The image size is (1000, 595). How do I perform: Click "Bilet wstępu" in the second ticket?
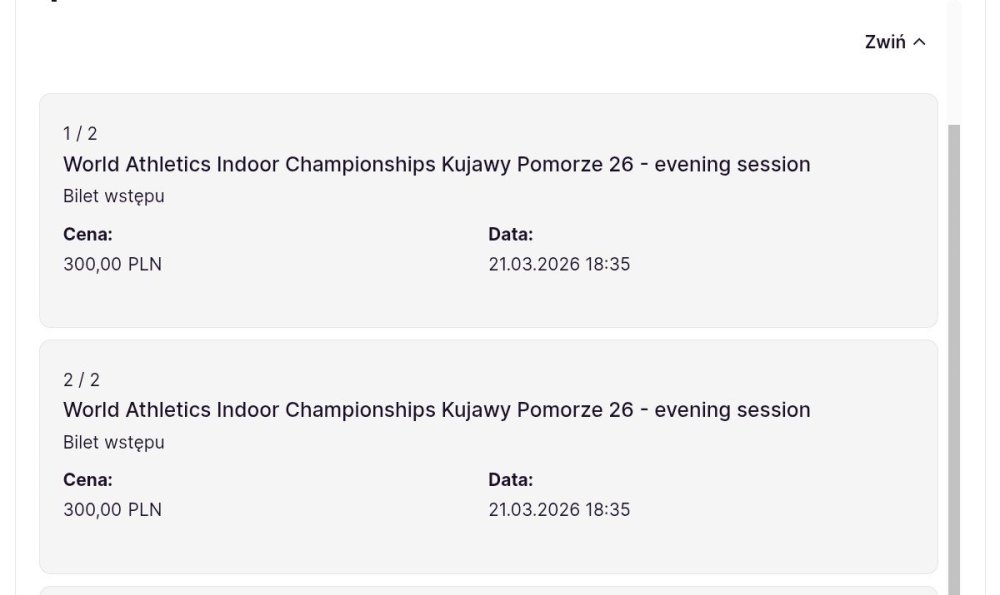[114, 442]
